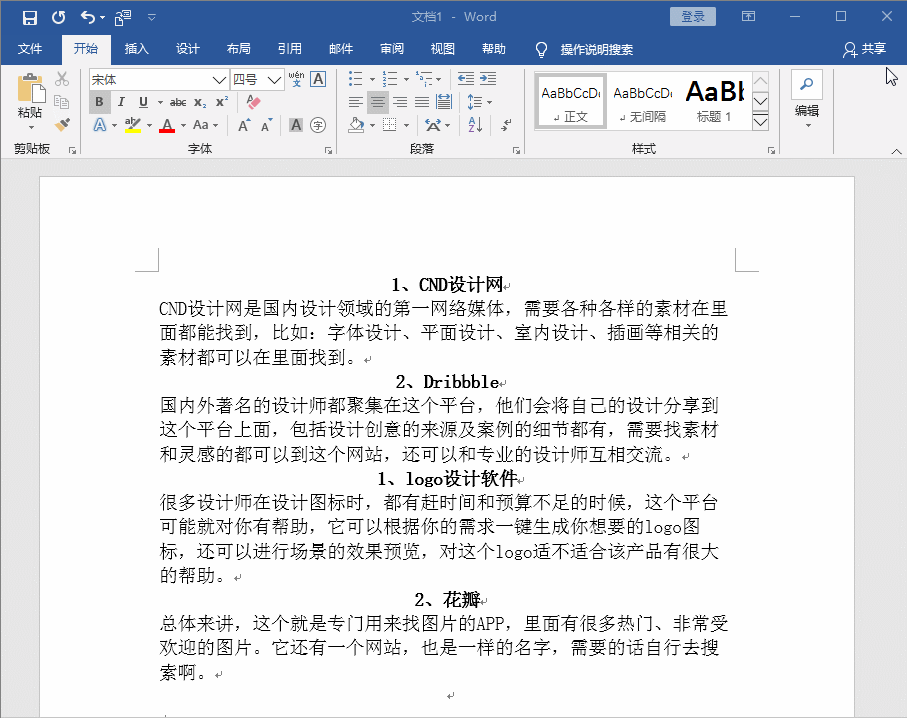Undo the last action

(87, 17)
